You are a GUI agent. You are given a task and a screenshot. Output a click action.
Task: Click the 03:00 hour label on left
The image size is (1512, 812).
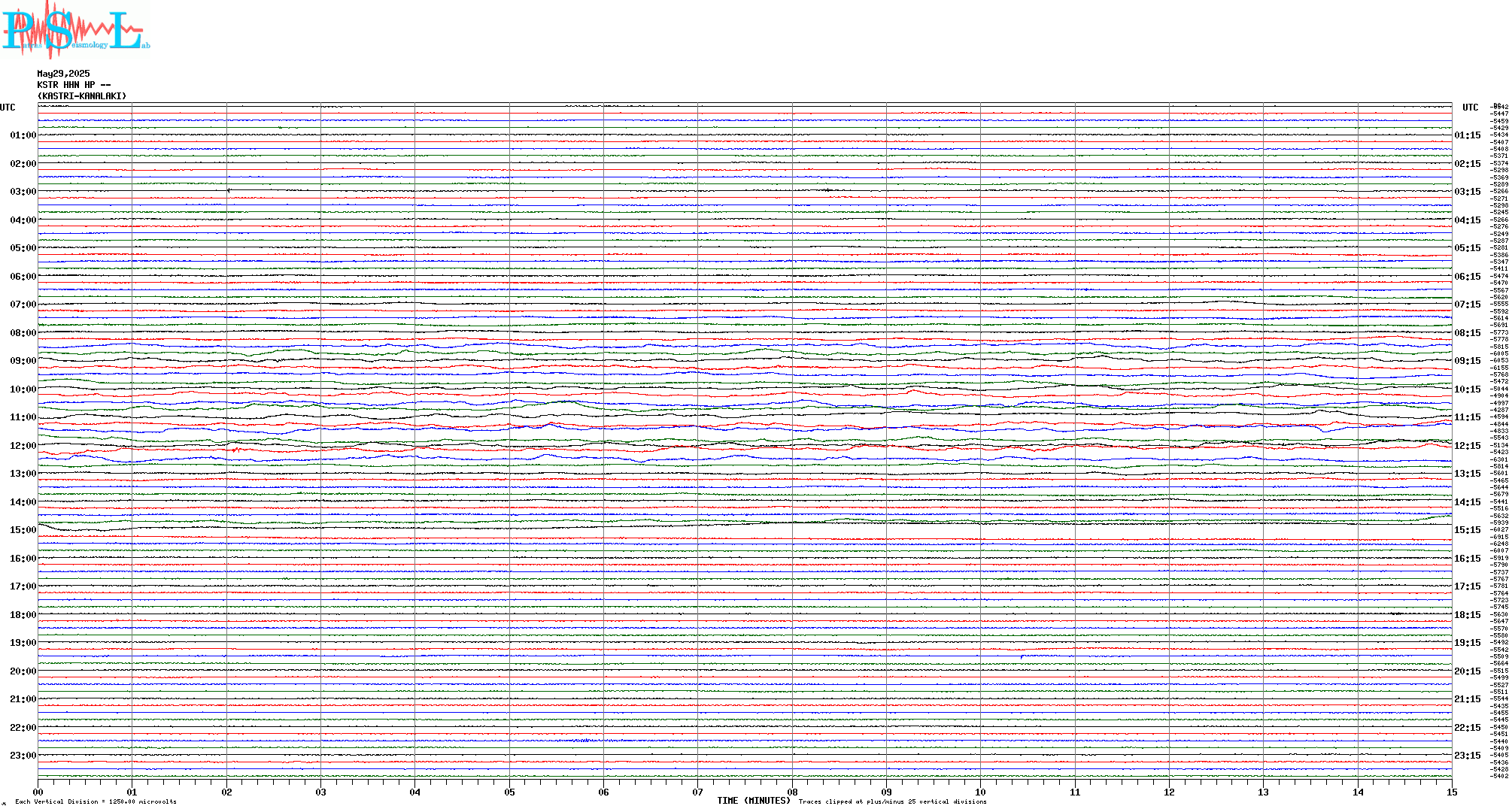point(23,192)
